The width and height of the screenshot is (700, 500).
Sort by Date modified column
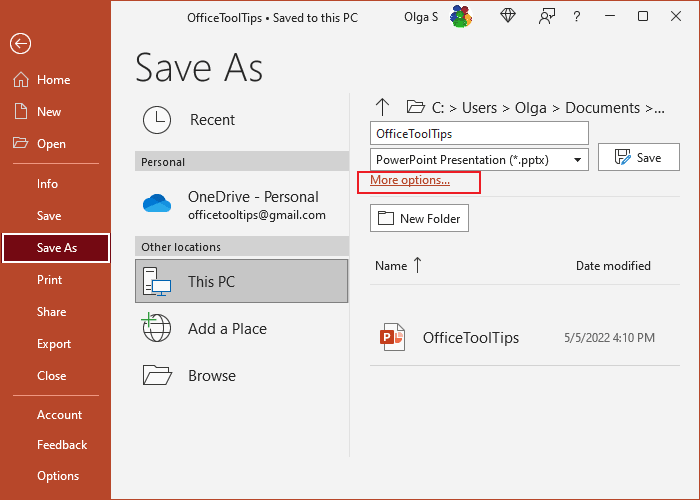tap(613, 266)
